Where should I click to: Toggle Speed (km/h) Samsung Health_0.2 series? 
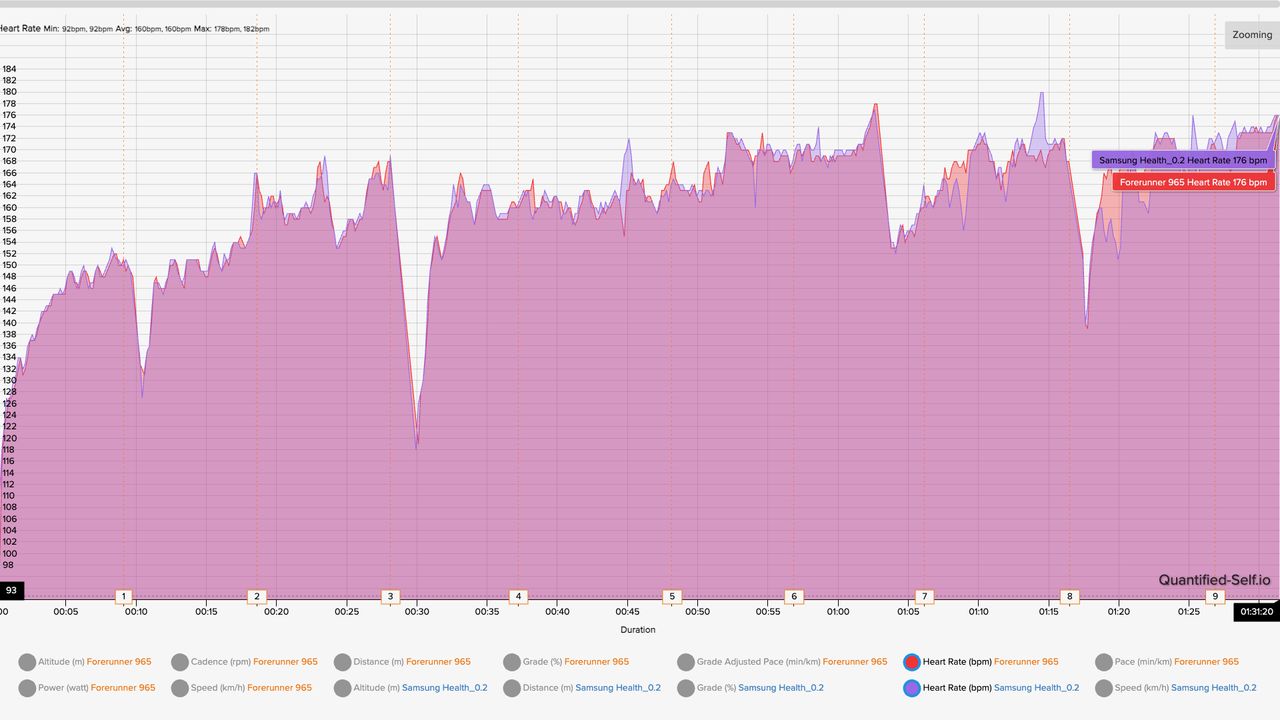1176,688
